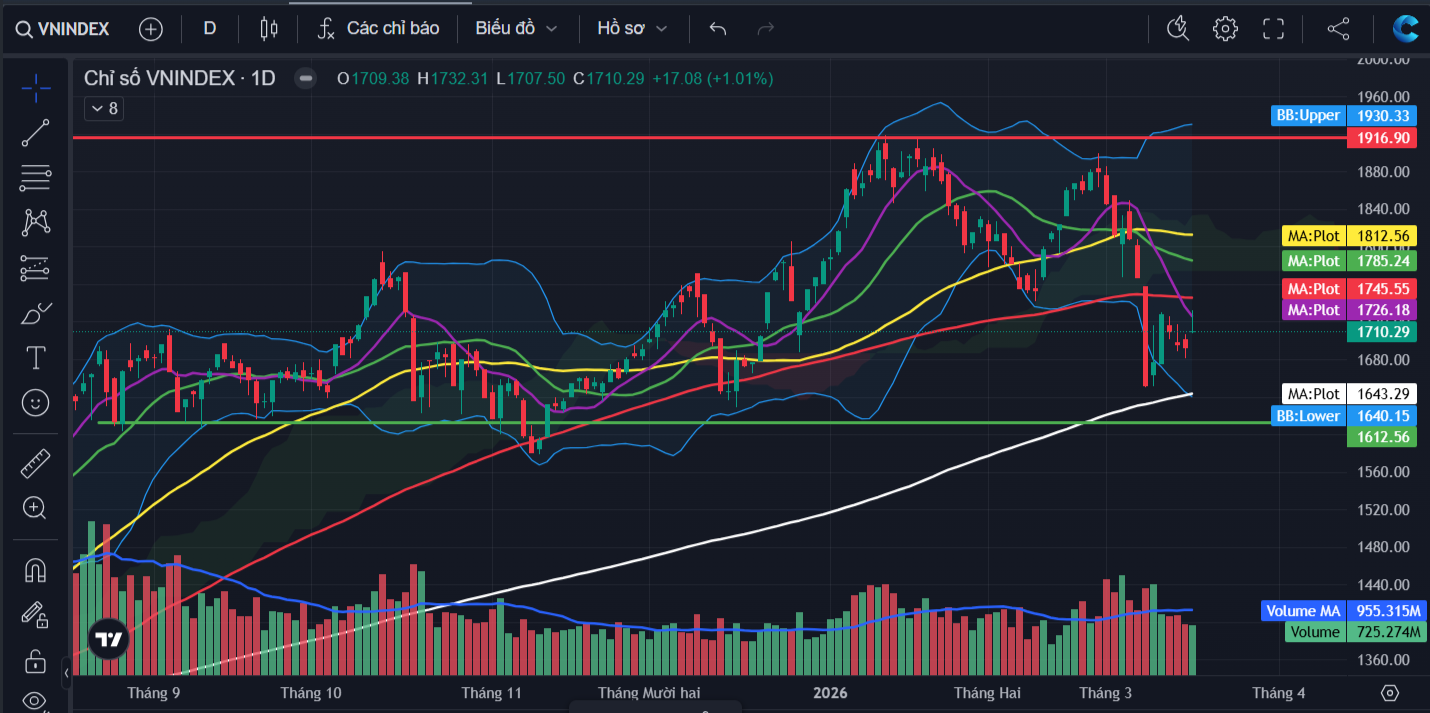Click the undo arrow button
This screenshot has width=1430, height=713.
point(717,29)
